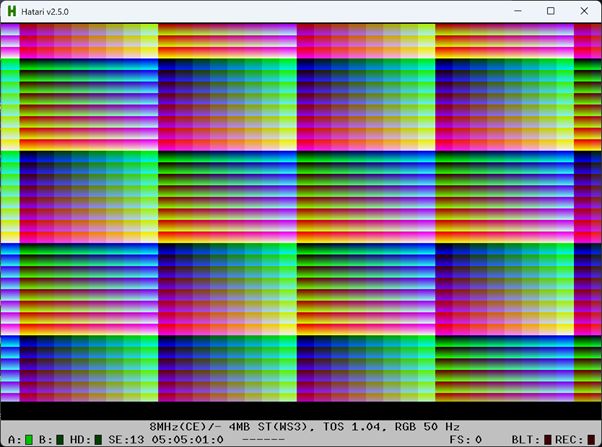This screenshot has height=447, width=602.
Task: Click the REC: recording LED indicator
Action: pyautogui.click(x=592, y=439)
